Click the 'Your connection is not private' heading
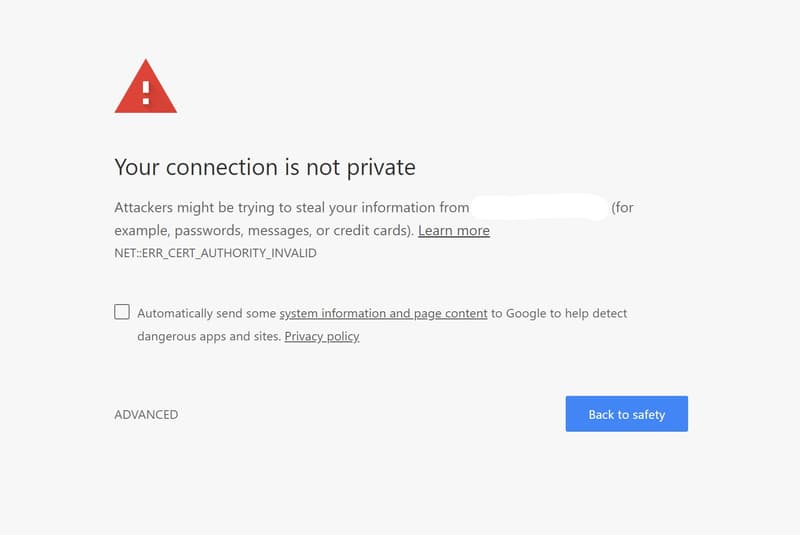This screenshot has width=800, height=535. tap(265, 167)
